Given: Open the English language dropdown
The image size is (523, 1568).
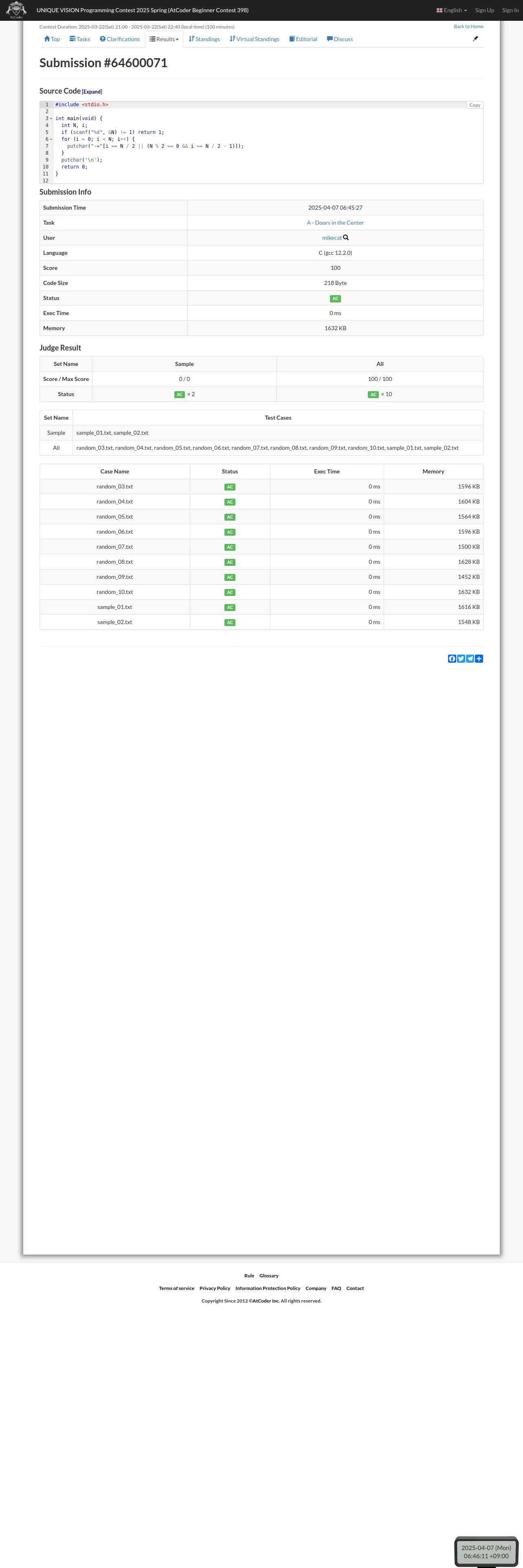Looking at the screenshot, I should pos(452,10).
